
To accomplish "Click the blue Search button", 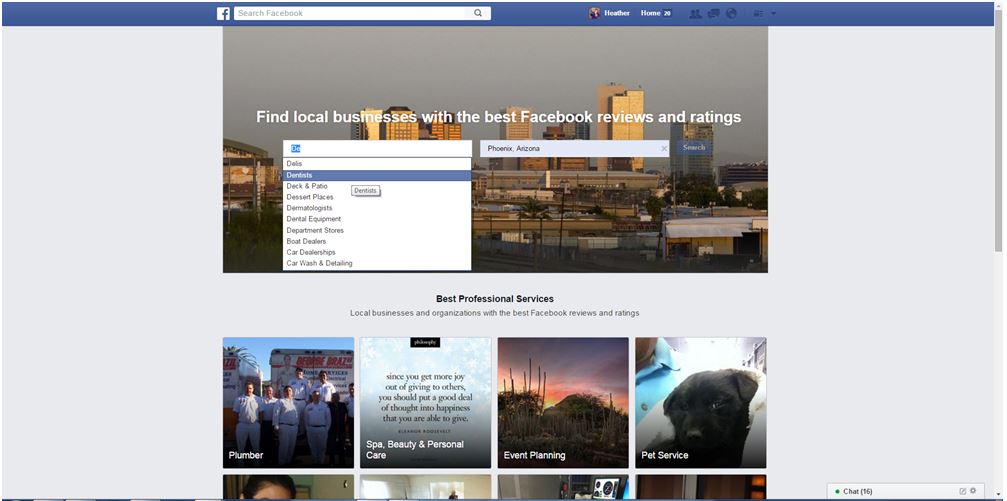I will [694, 148].
